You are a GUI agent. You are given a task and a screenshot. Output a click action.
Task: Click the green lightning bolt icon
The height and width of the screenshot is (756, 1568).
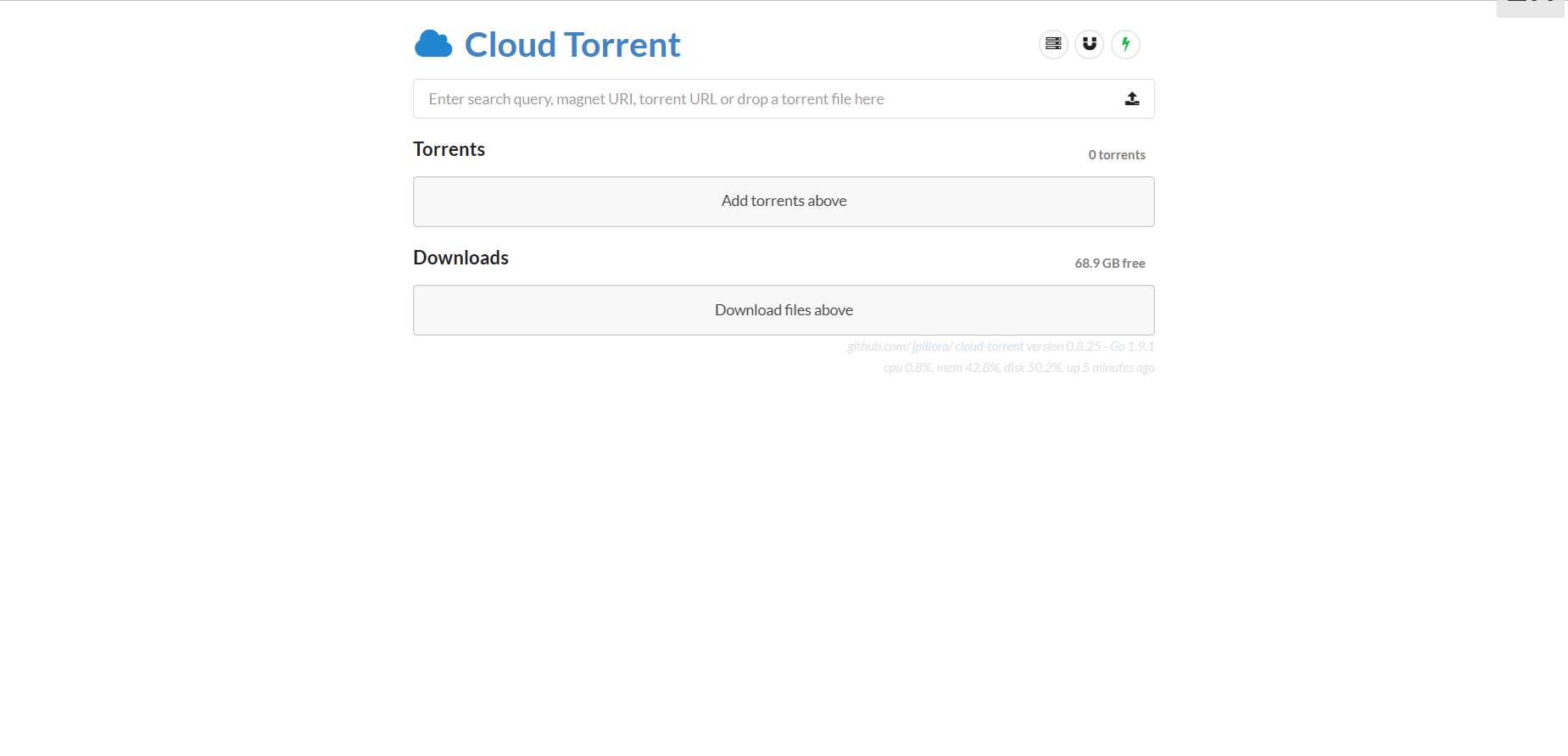pos(1125,44)
